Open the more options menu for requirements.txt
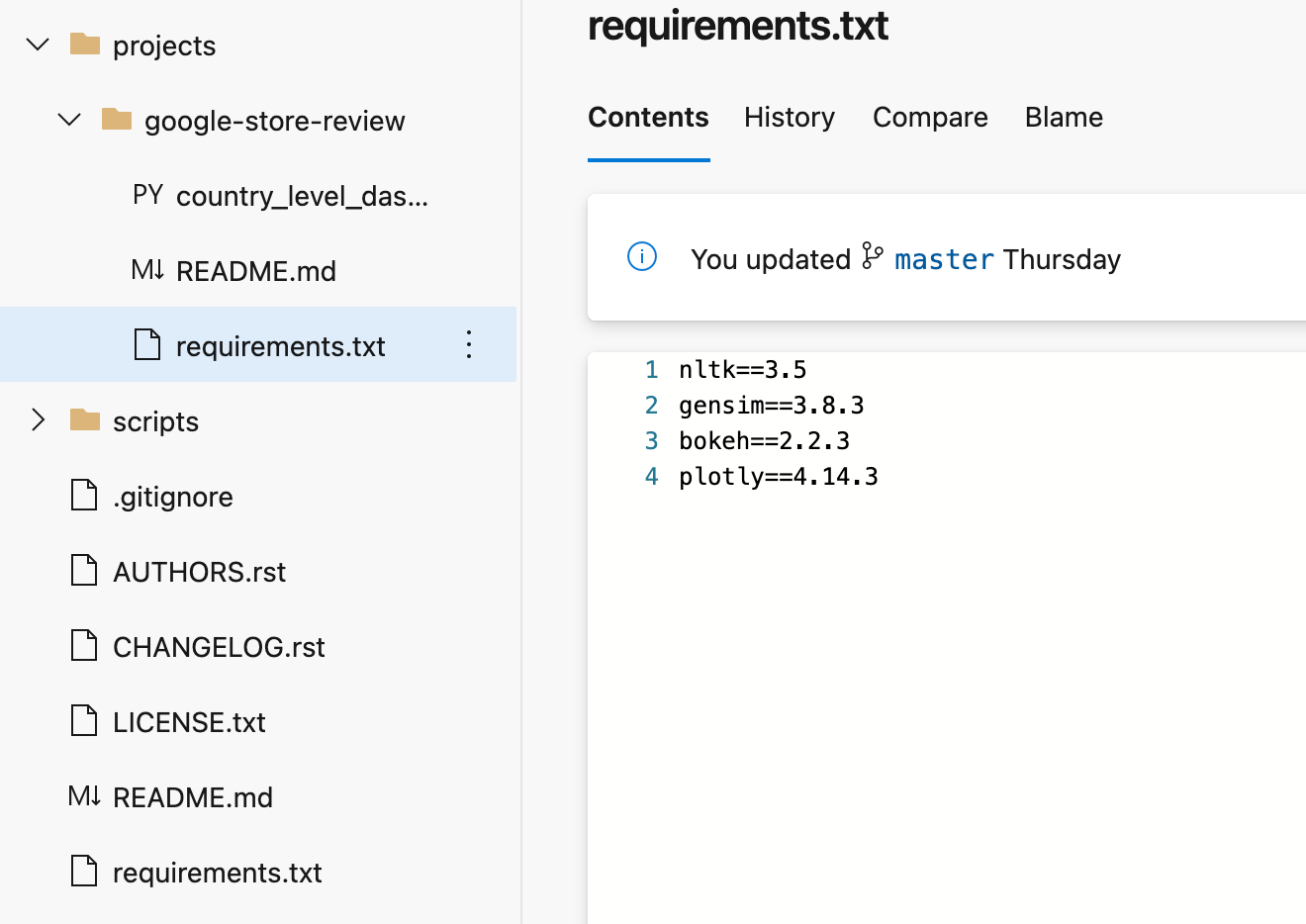 point(469,345)
